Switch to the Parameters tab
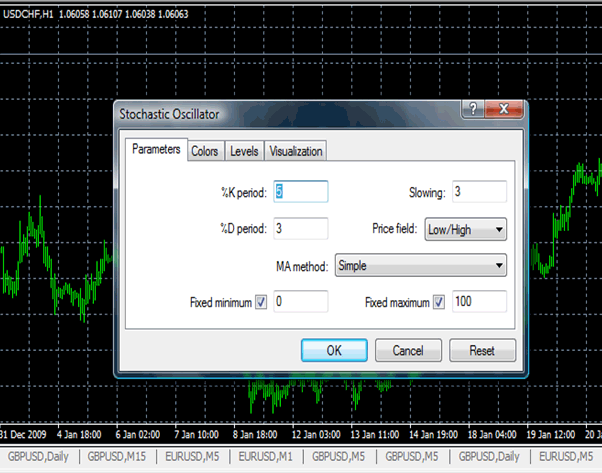 coord(156,149)
